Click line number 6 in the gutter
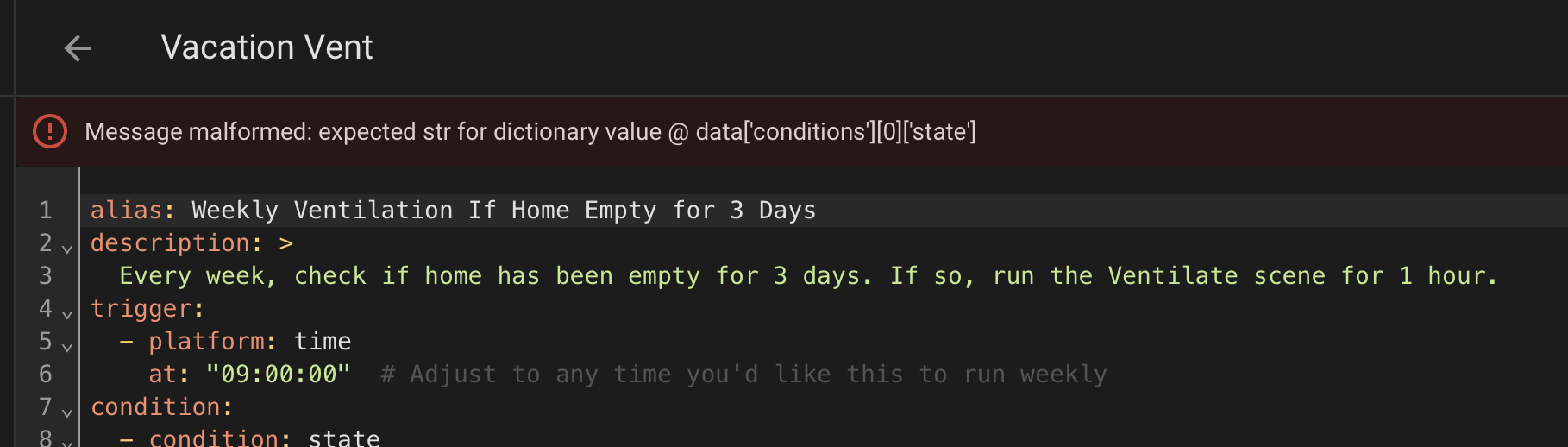 pos(46,375)
